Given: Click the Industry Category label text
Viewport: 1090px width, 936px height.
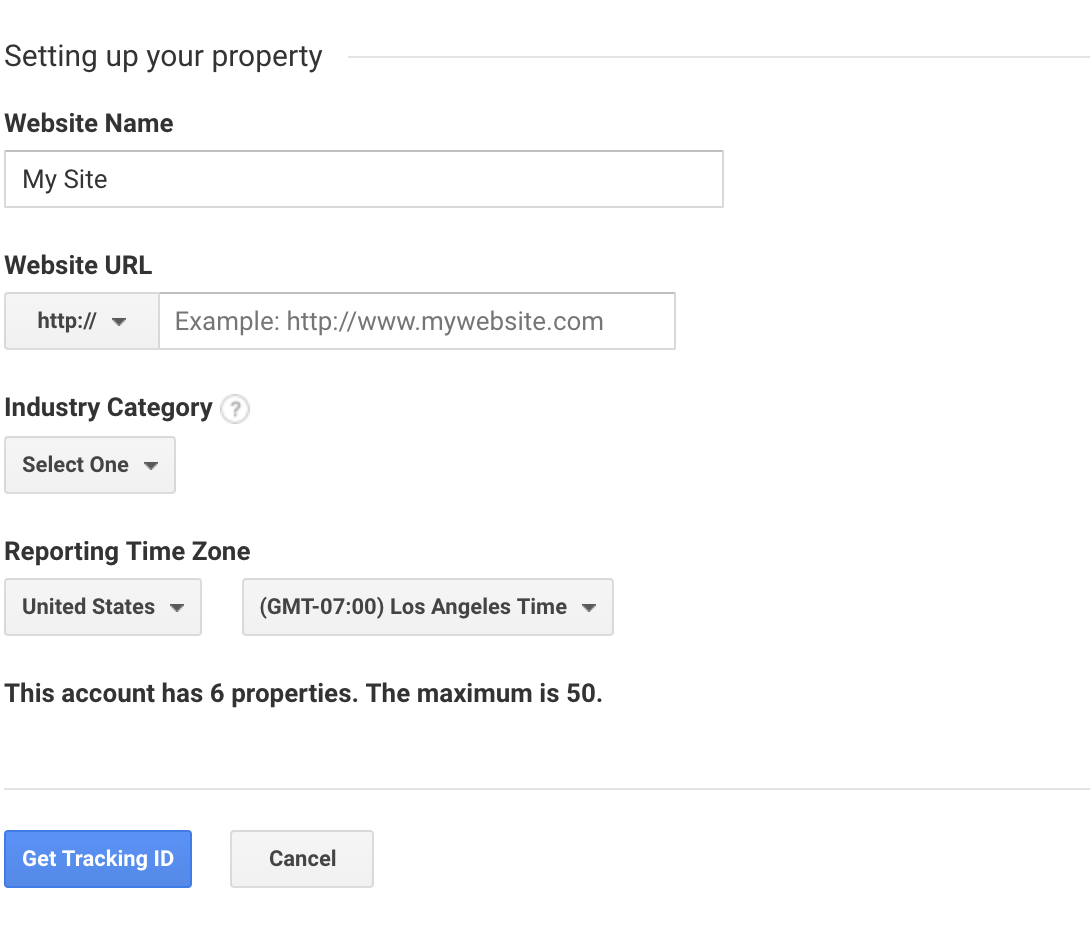Looking at the screenshot, I should 108,408.
